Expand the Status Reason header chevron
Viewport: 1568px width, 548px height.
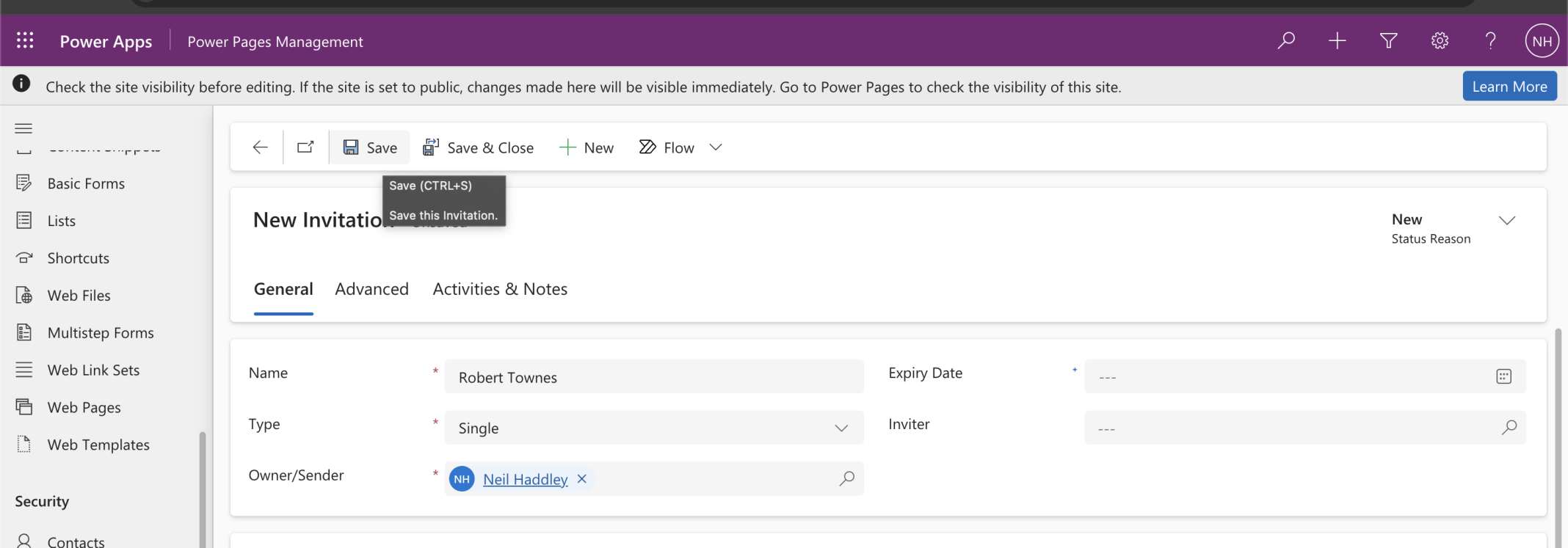click(x=1507, y=221)
